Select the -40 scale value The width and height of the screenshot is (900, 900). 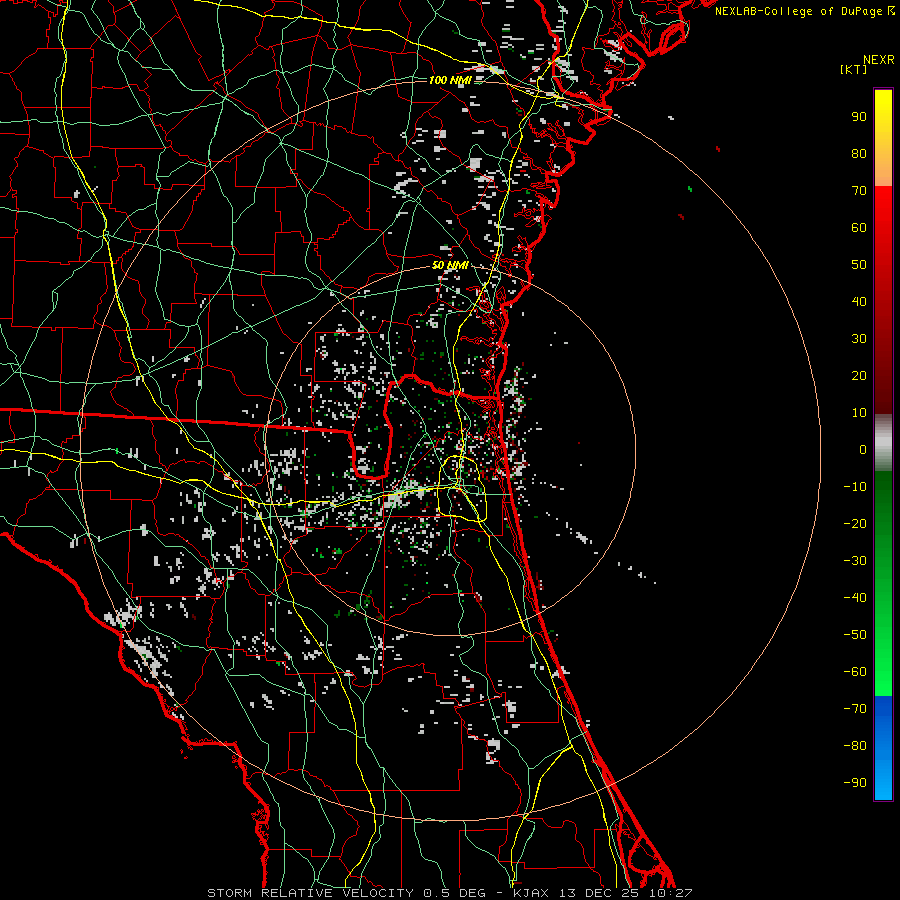pos(855,598)
